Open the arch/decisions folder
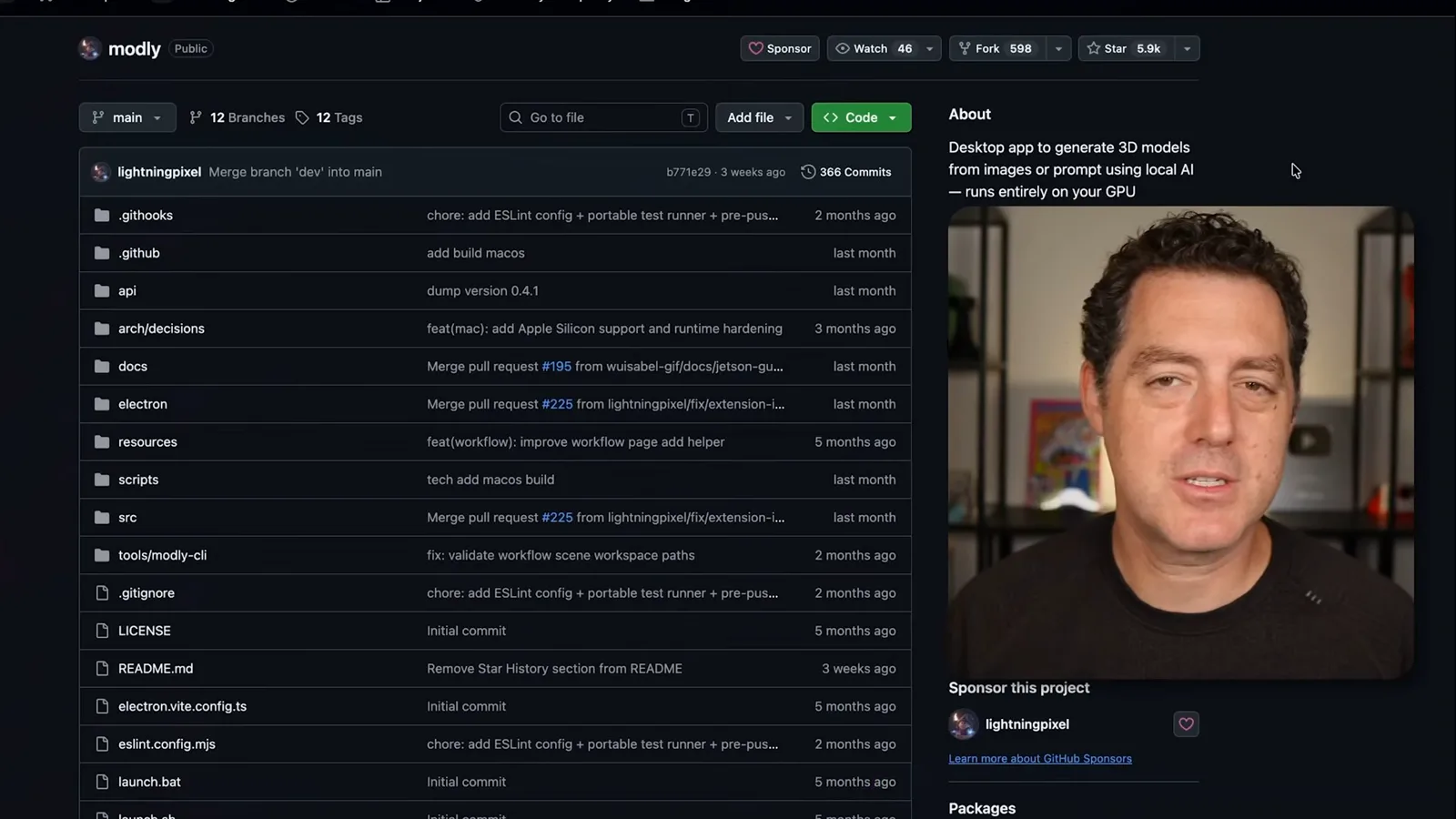The image size is (1456, 819). 161,329
